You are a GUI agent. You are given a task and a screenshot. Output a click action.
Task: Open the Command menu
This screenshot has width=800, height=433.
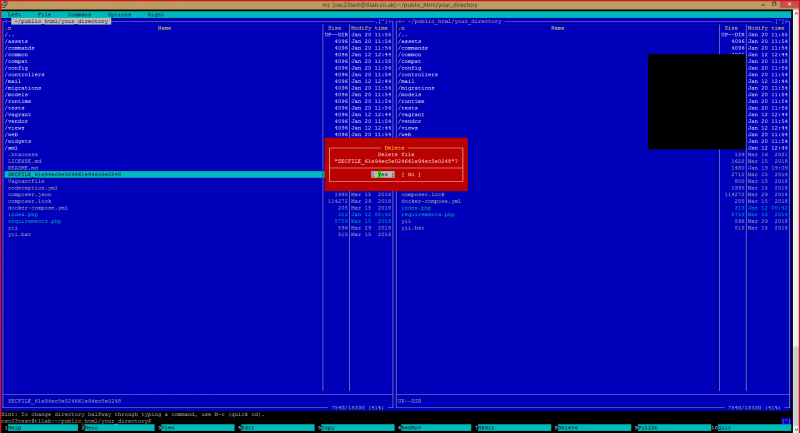(x=80, y=14)
